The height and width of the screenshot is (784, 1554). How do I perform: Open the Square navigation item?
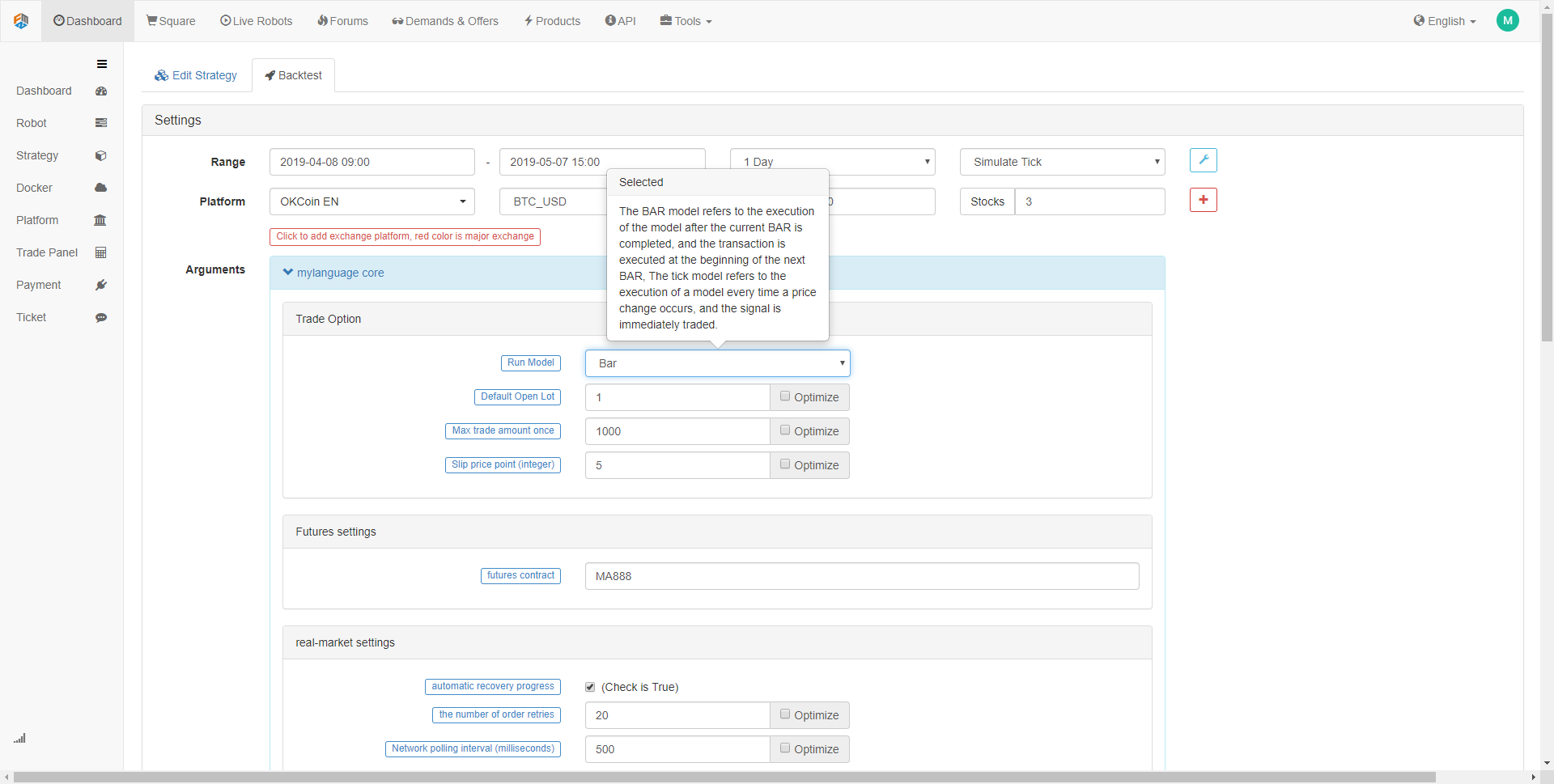(x=171, y=21)
